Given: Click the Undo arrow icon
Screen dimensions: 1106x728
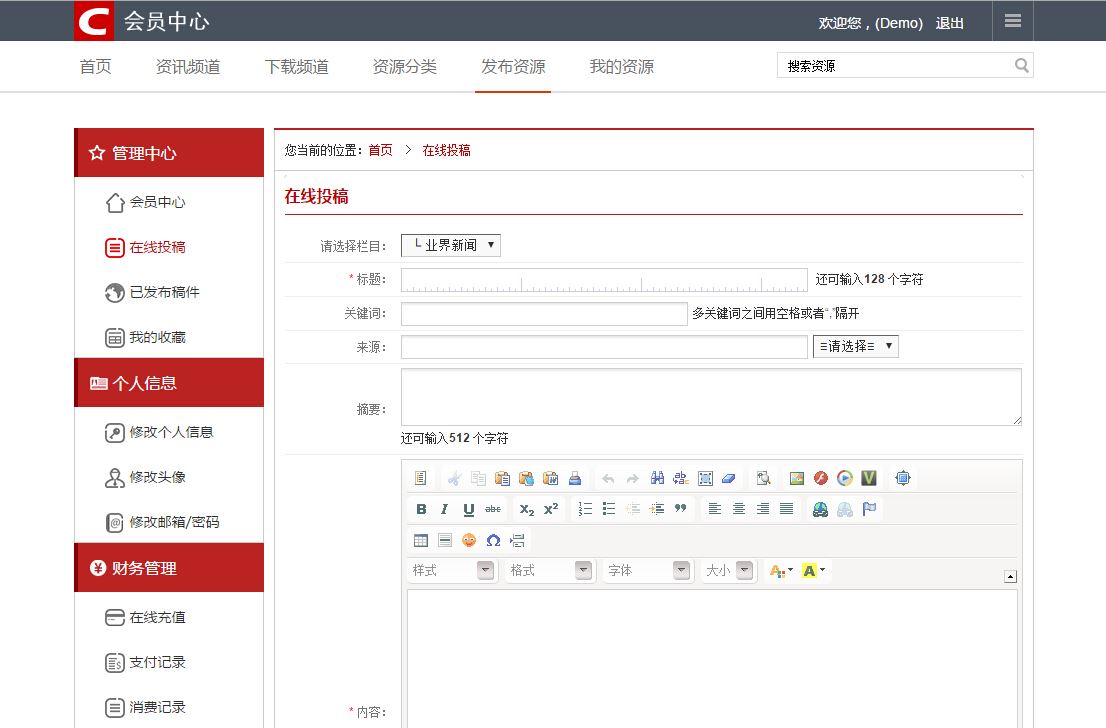Looking at the screenshot, I should click(608, 478).
